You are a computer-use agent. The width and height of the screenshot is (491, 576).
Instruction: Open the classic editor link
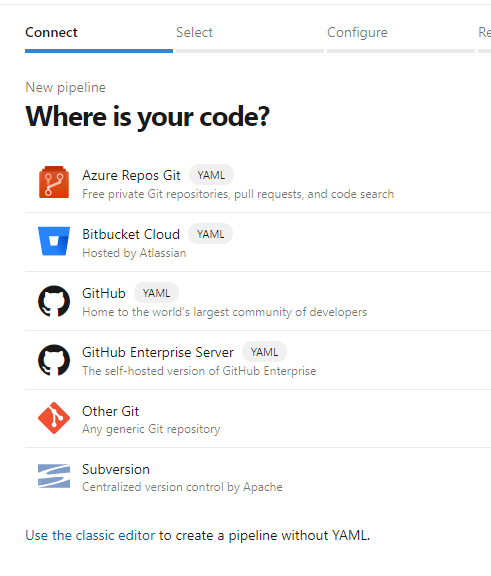point(90,535)
